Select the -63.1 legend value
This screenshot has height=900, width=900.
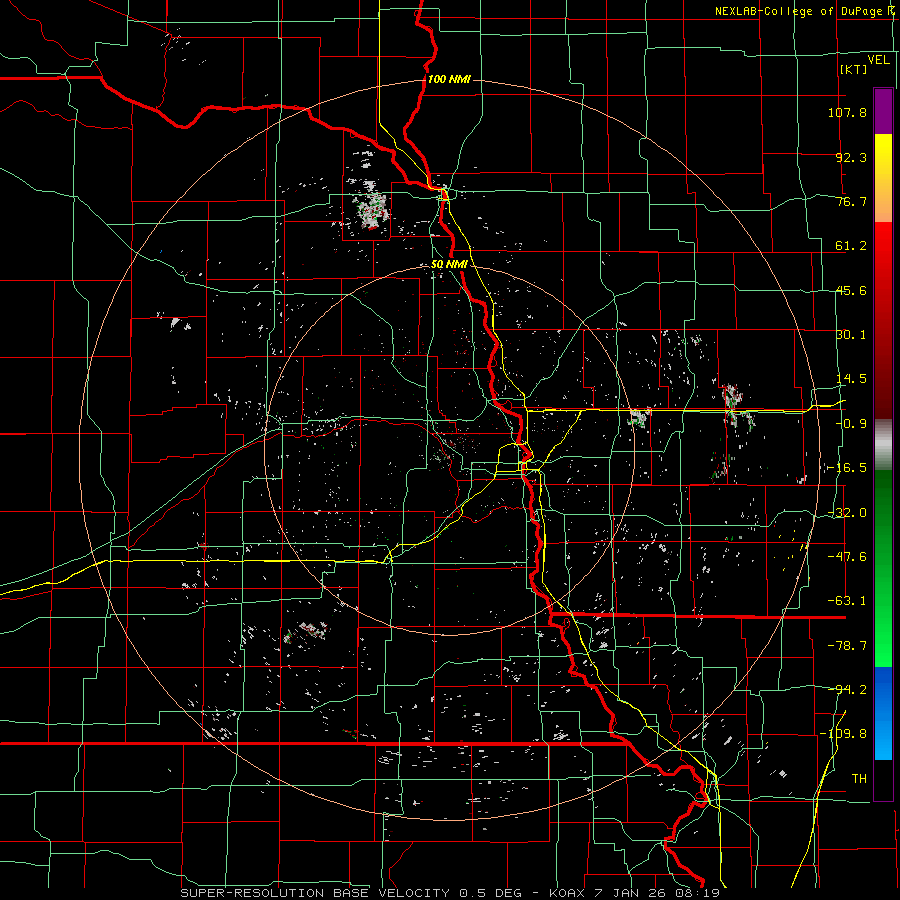coord(847,601)
